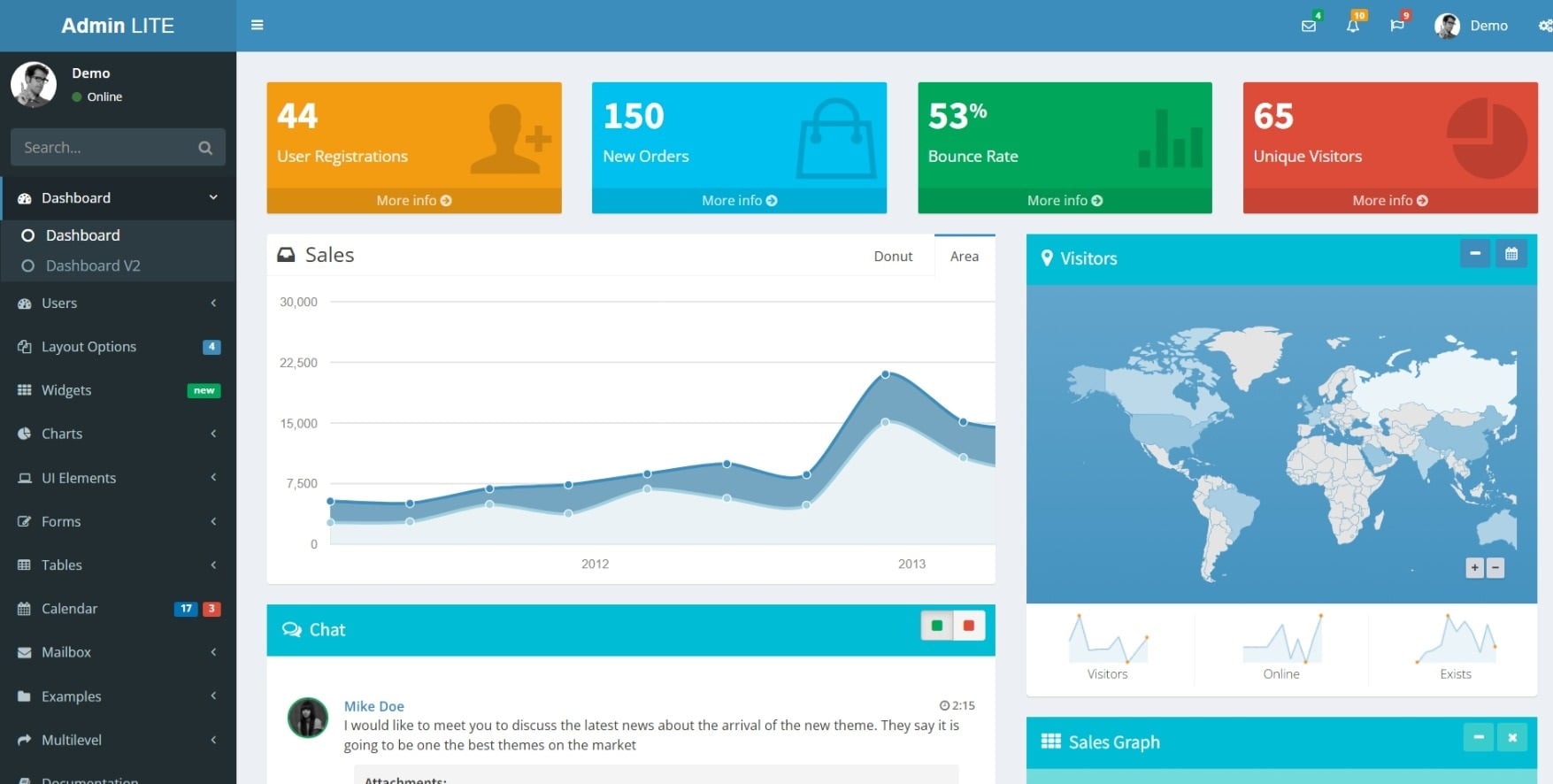Click the gears settings icon in header
Viewport: 1553px width, 784px height.
(x=1544, y=26)
